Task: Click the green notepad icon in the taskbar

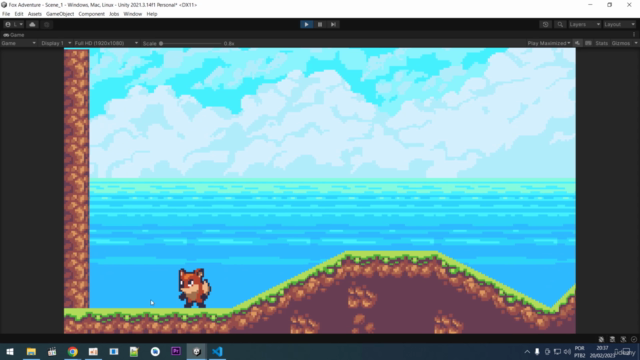Action: tap(134, 351)
